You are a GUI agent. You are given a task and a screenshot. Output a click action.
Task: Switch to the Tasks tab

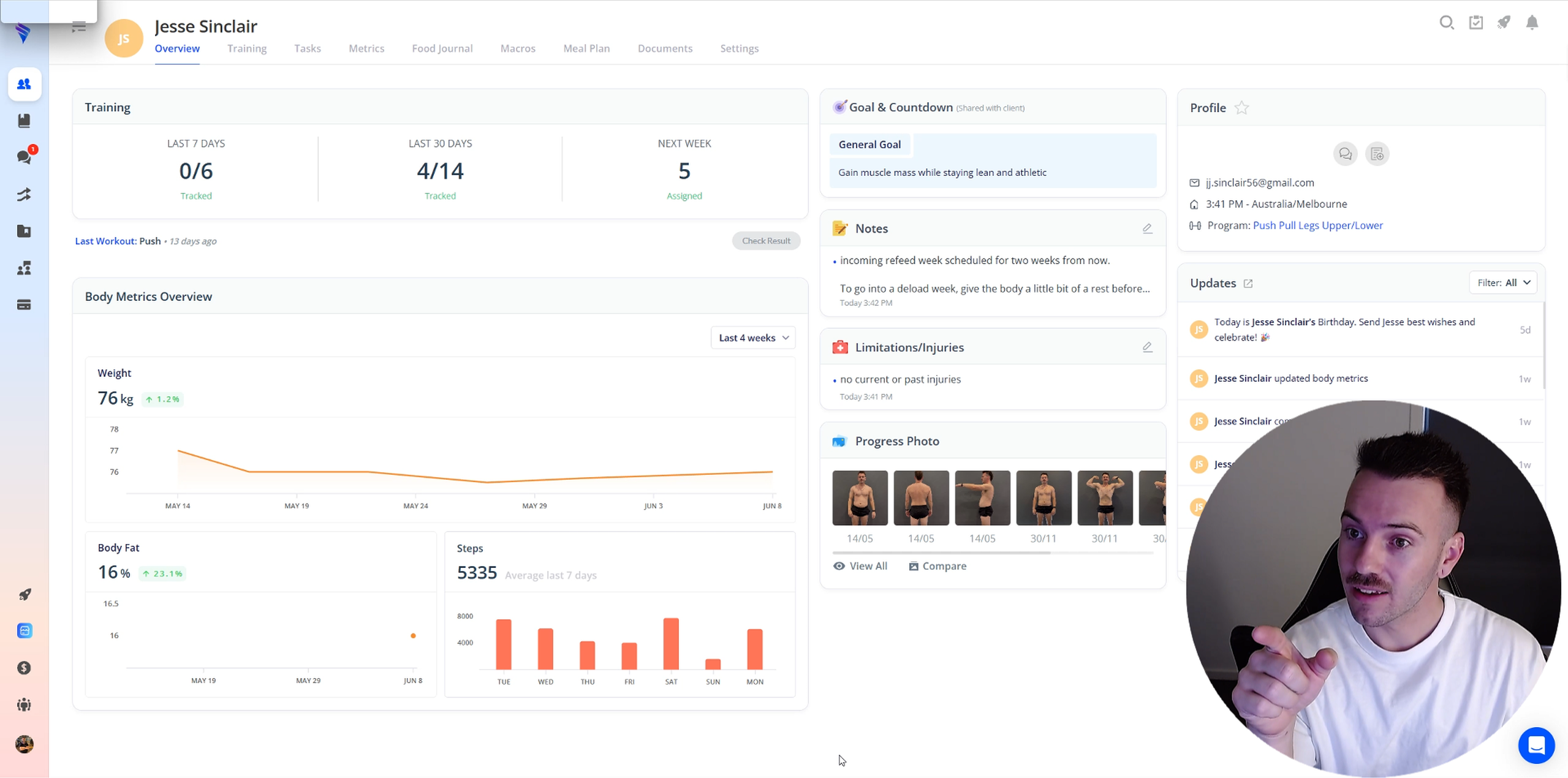(308, 48)
